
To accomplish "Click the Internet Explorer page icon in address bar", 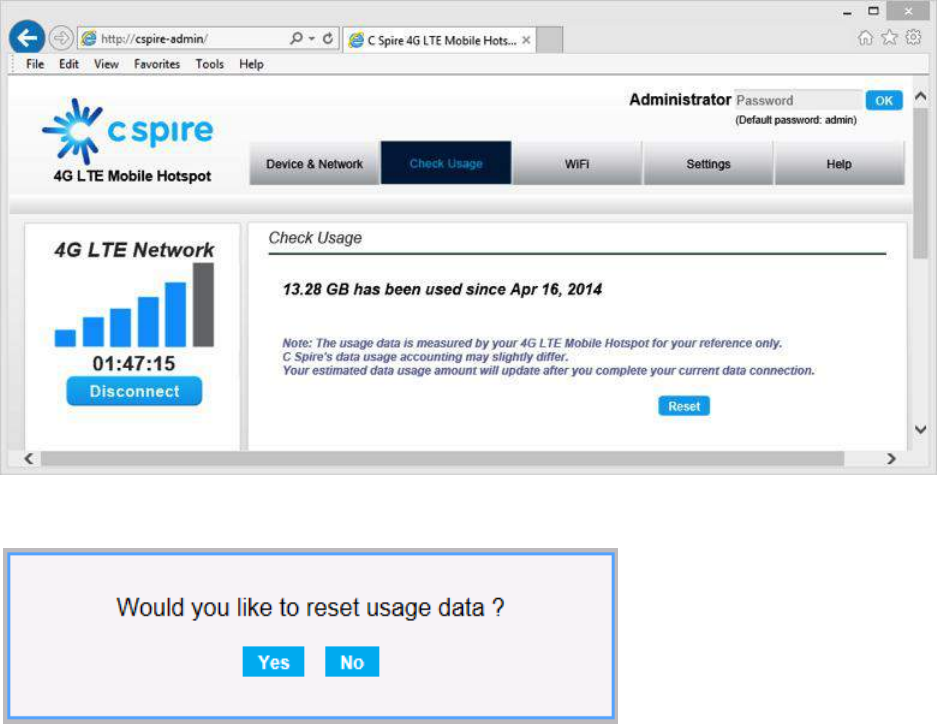I will coord(89,38).
